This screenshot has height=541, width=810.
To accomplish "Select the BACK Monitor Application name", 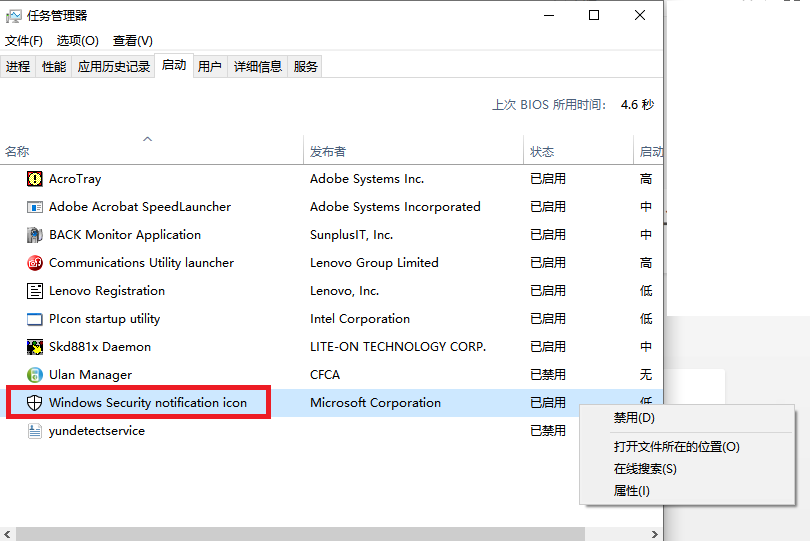I will 125,235.
